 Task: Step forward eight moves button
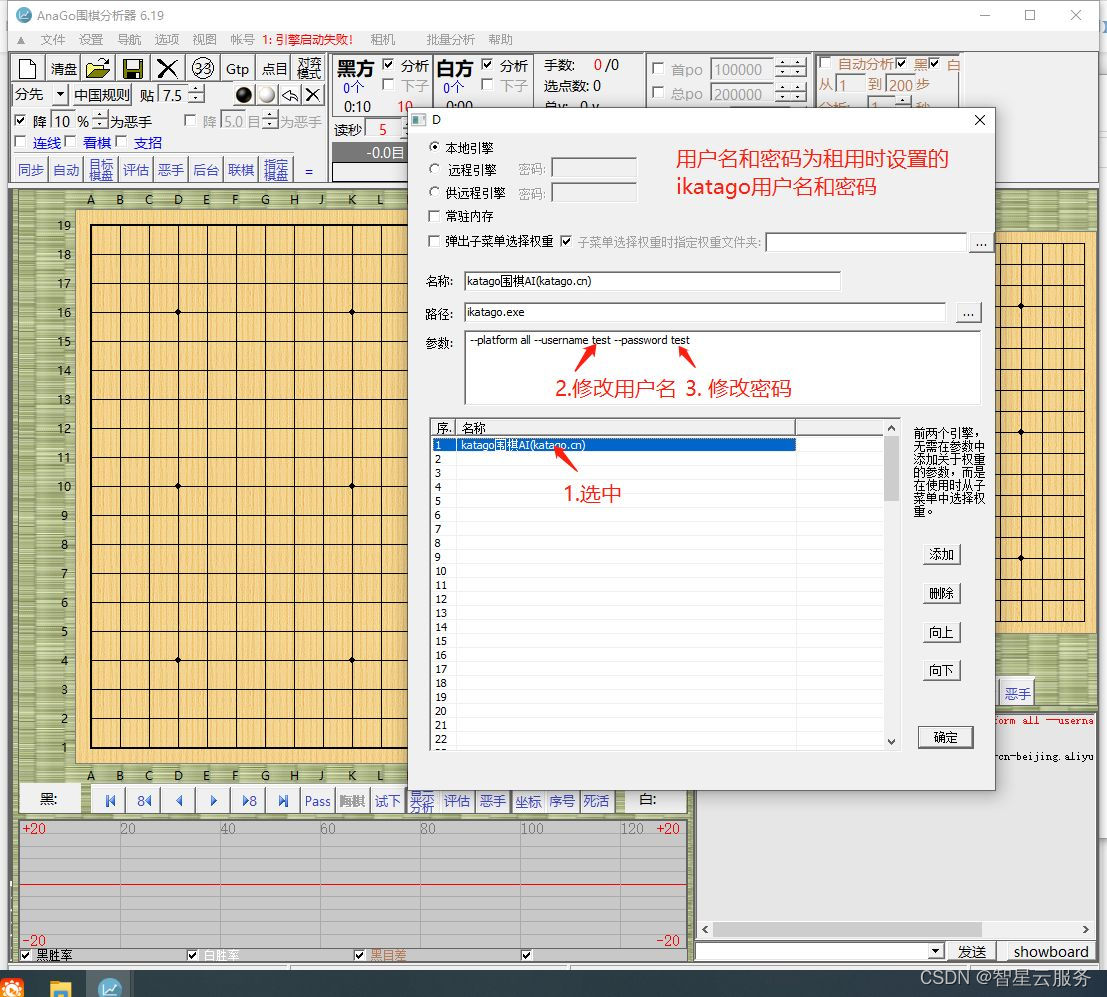click(249, 801)
